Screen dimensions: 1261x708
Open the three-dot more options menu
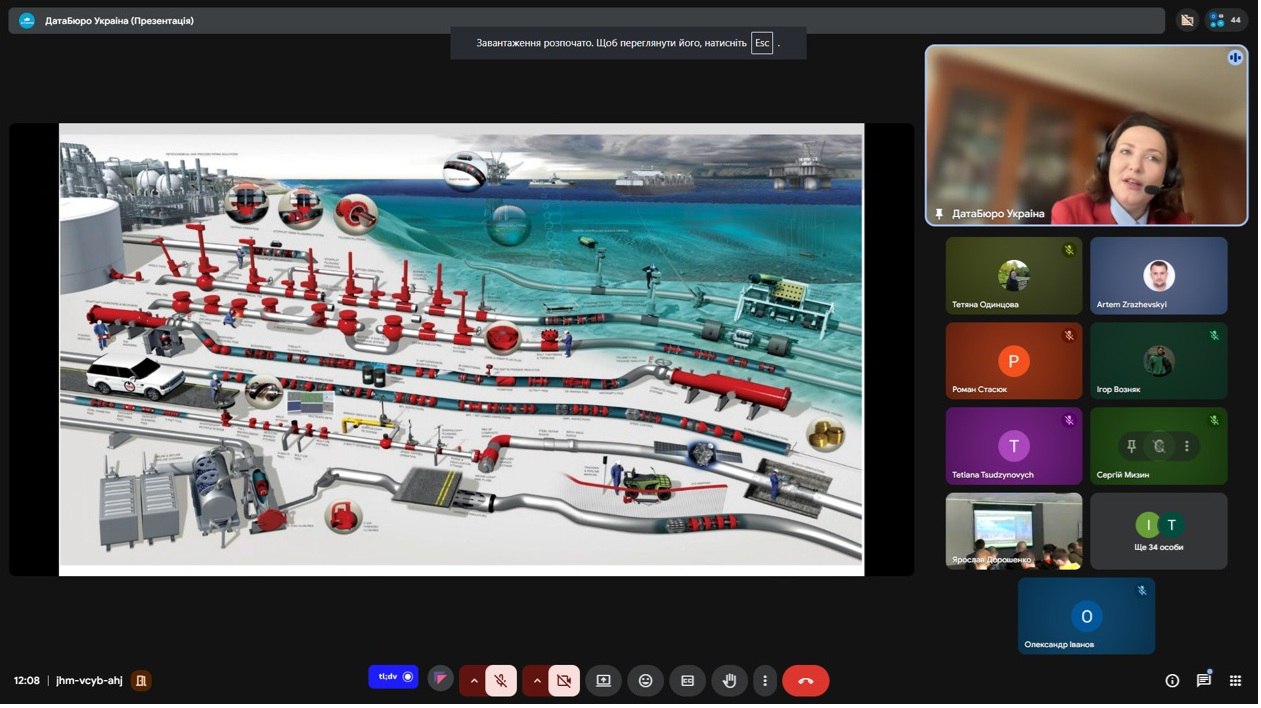(765, 681)
